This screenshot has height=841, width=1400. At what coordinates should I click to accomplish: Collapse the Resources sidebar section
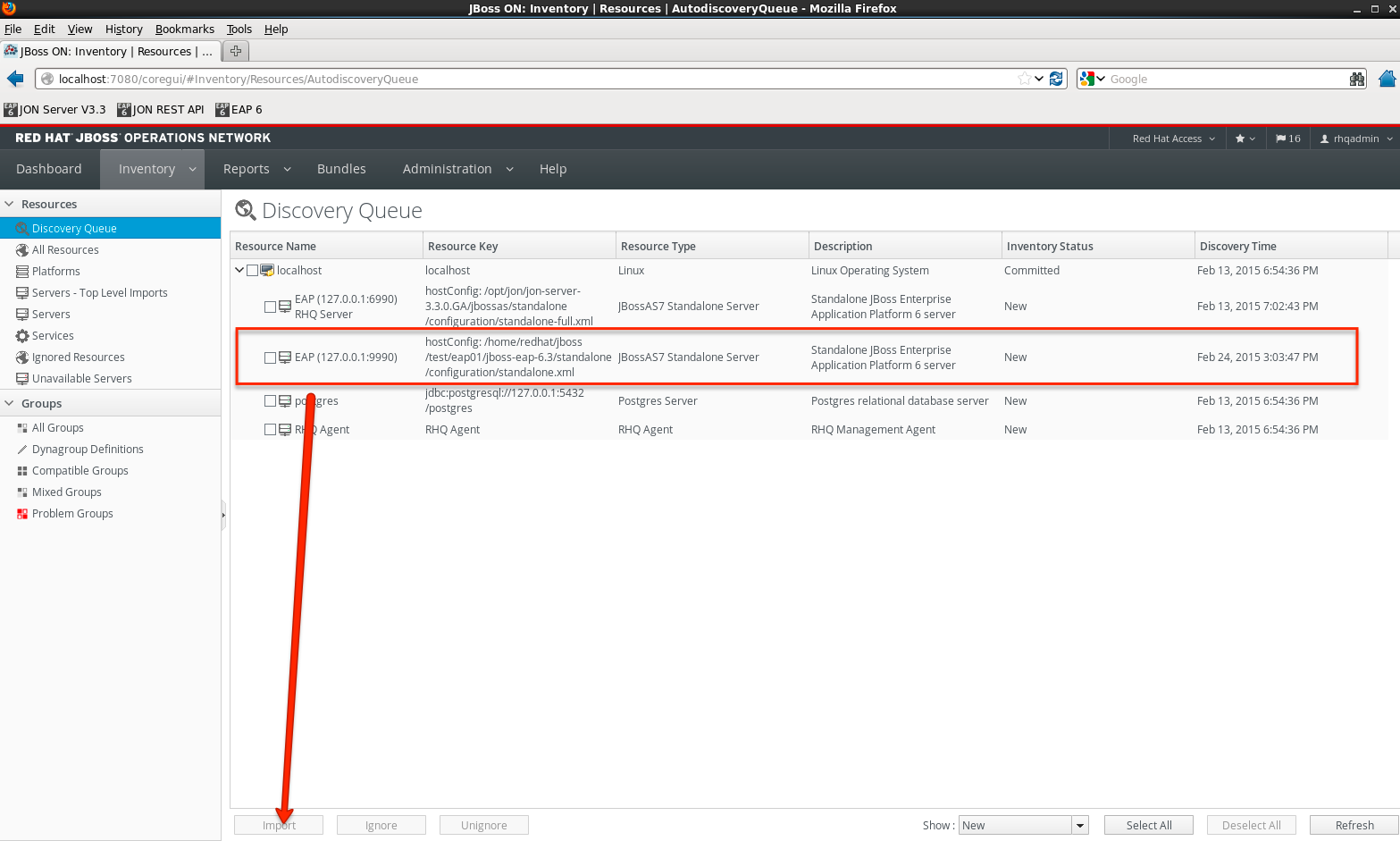10,205
